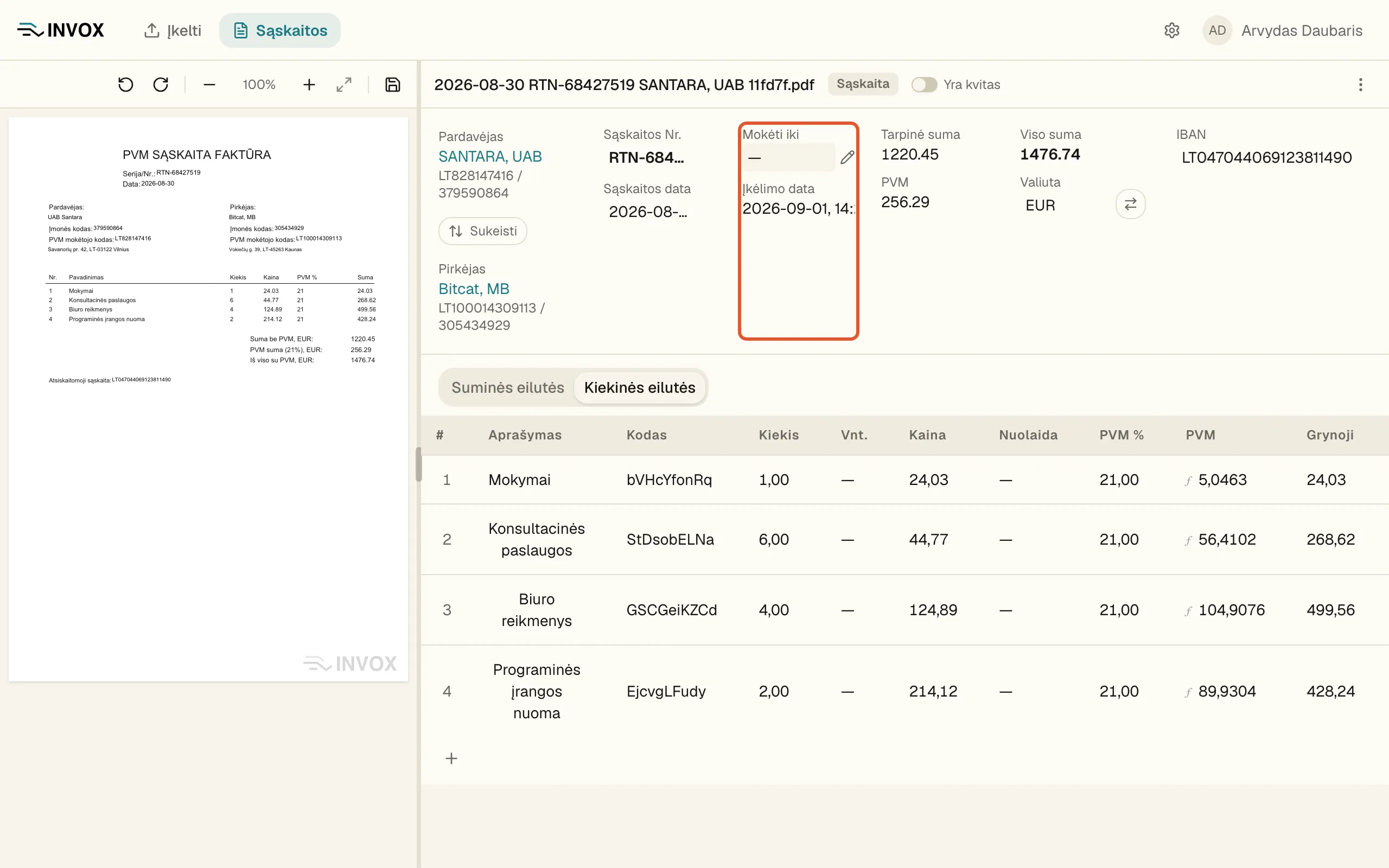
Task: Click formula icon beside PVM 5,0463
Action: pyautogui.click(x=1189, y=481)
